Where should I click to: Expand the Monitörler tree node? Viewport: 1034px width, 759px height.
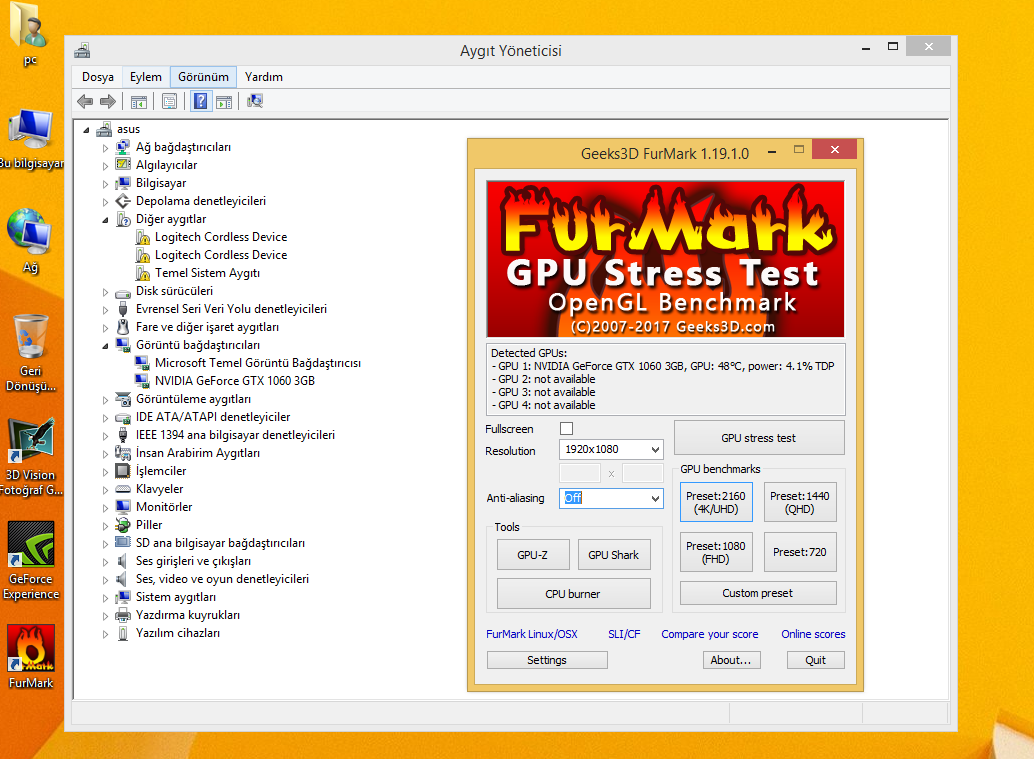click(x=106, y=508)
